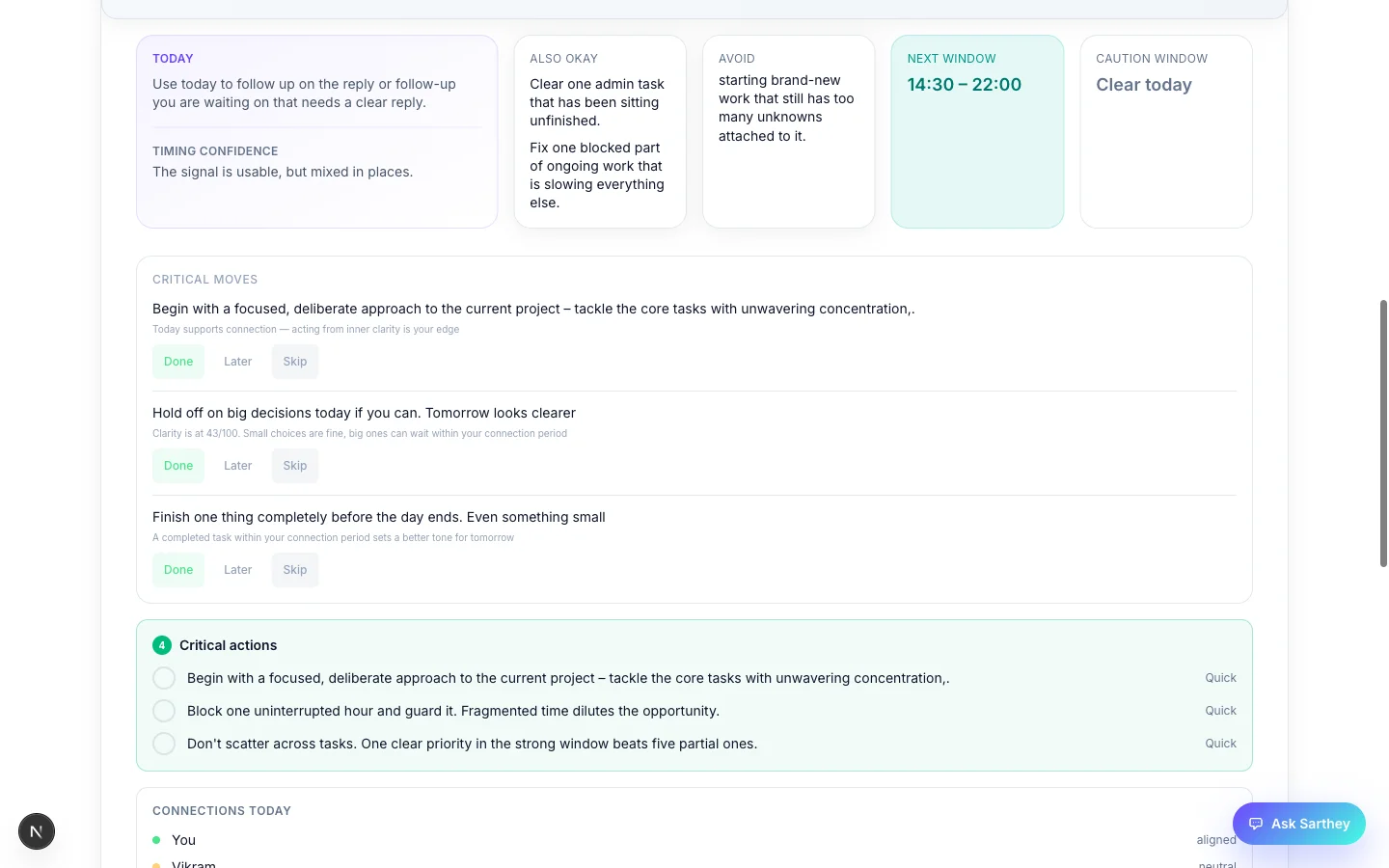Image resolution: width=1389 pixels, height=868 pixels.
Task: Postpone 'Finish one thing completely' with Later
Action: pyautogui.click(x=237, y=570)
